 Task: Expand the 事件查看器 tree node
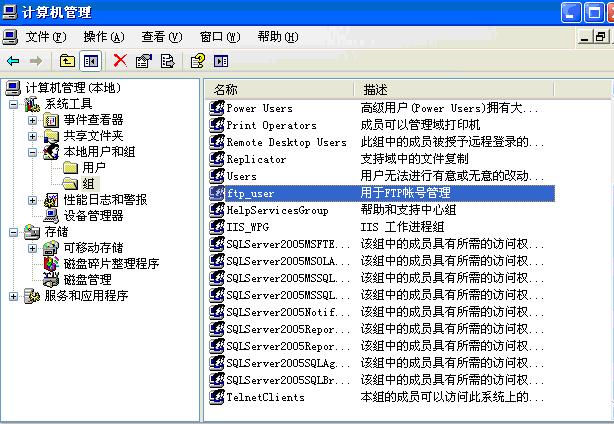32,120
